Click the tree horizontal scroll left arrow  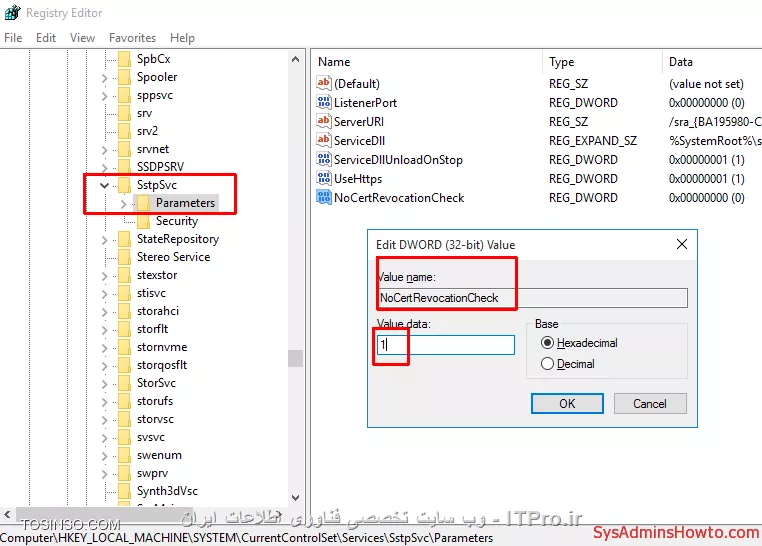7,514
